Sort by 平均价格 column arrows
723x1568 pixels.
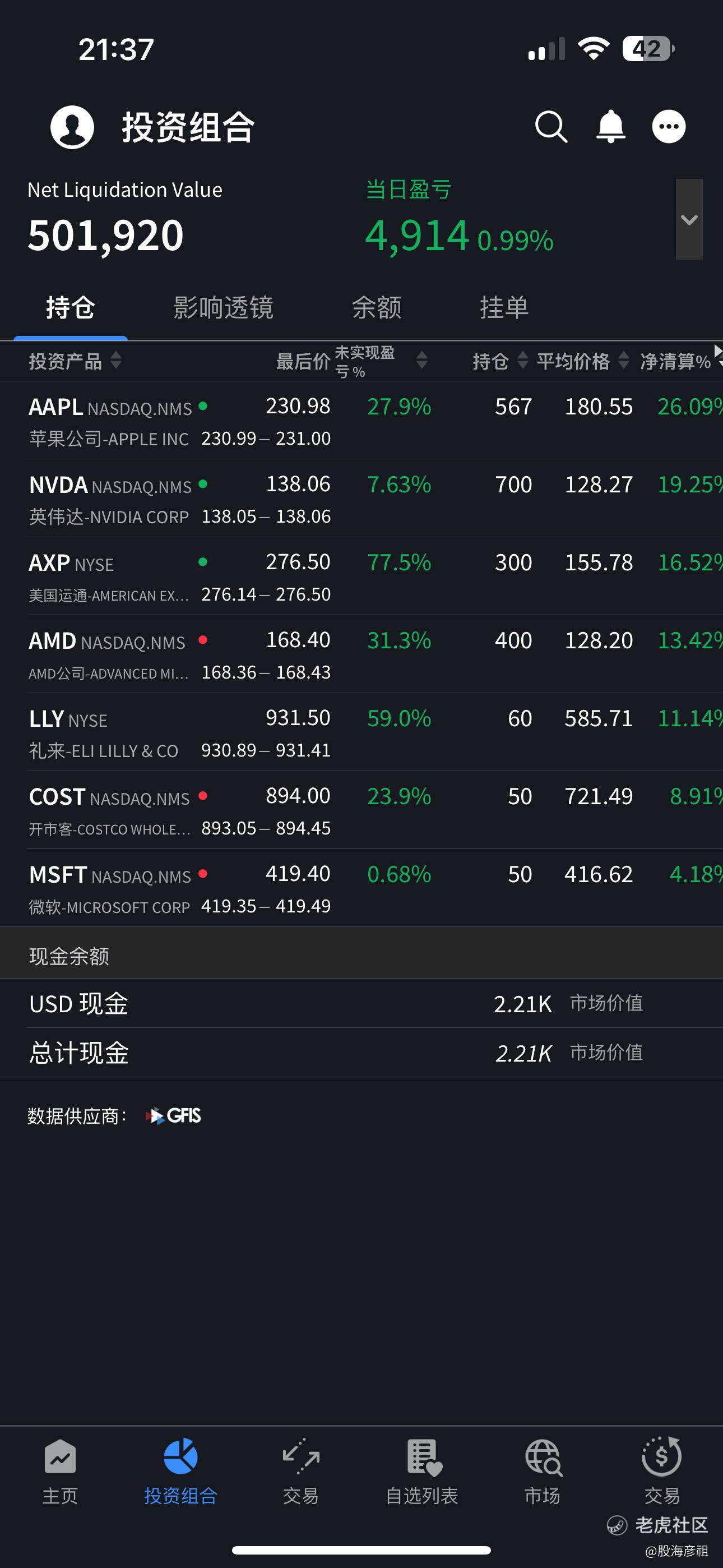(x=624, y=361)
